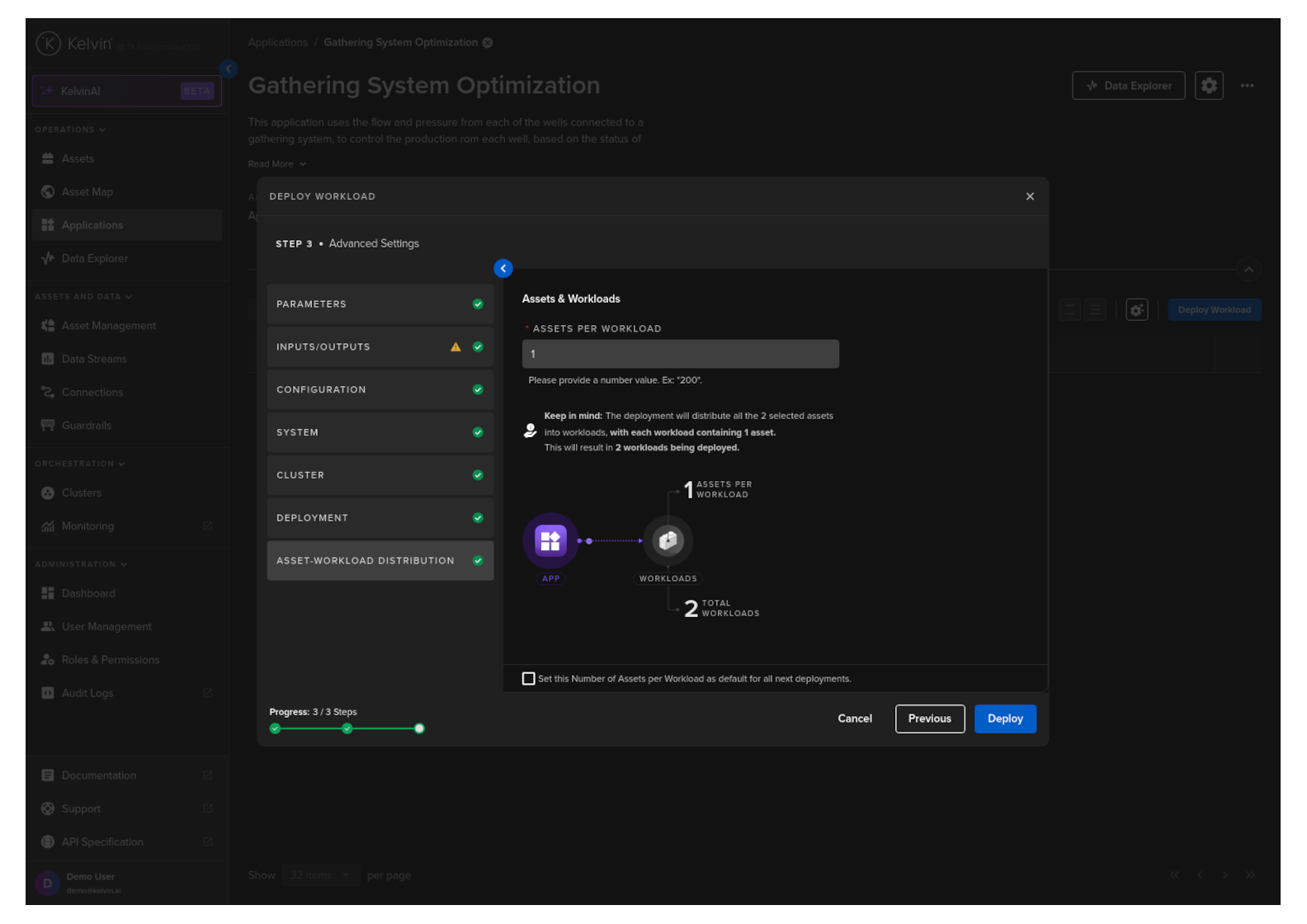
Task: Open settings gear next to Data Explorer
Action: tap(1208, 86)
